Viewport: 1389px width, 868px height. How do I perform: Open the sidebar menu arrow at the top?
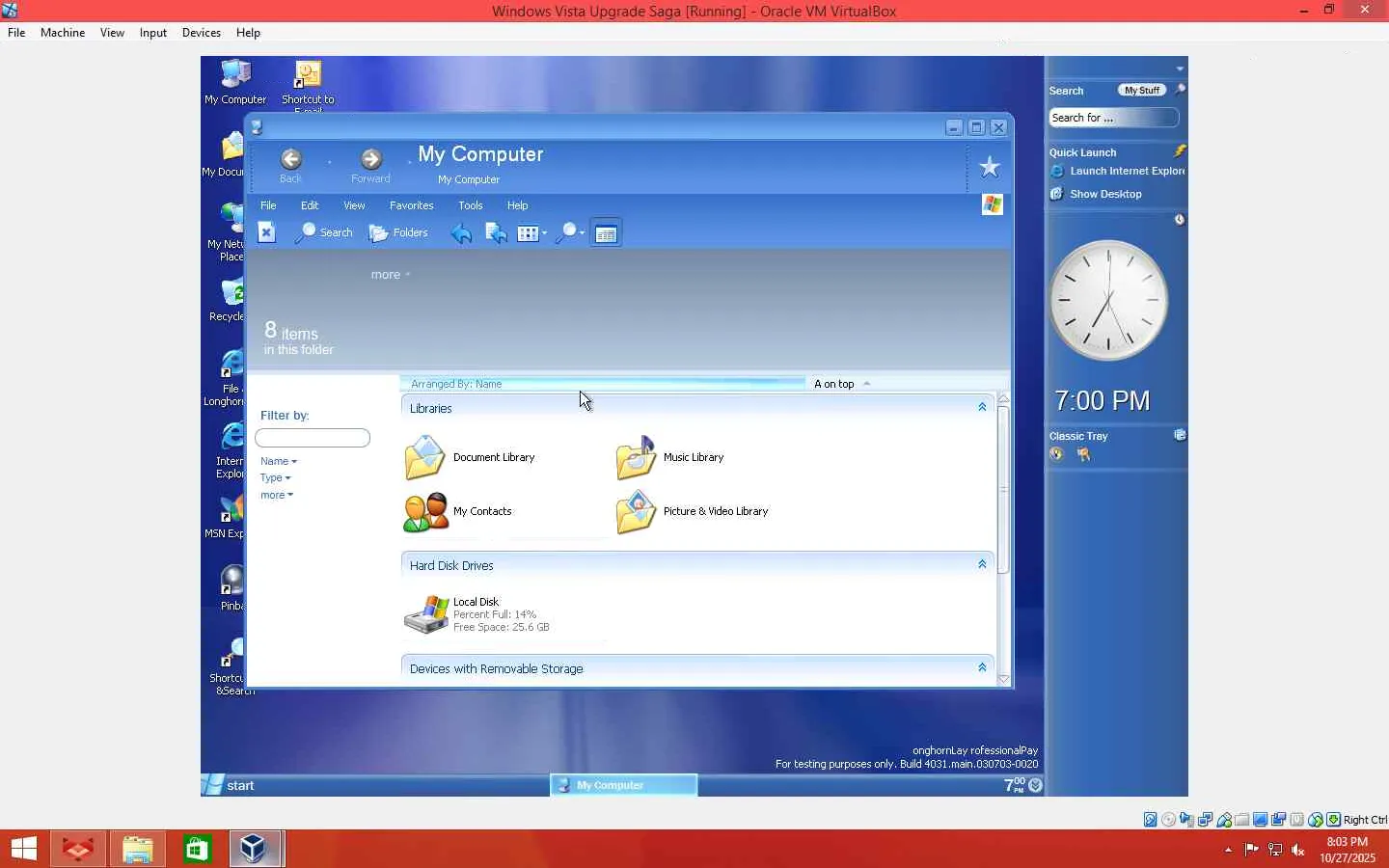1180,68
